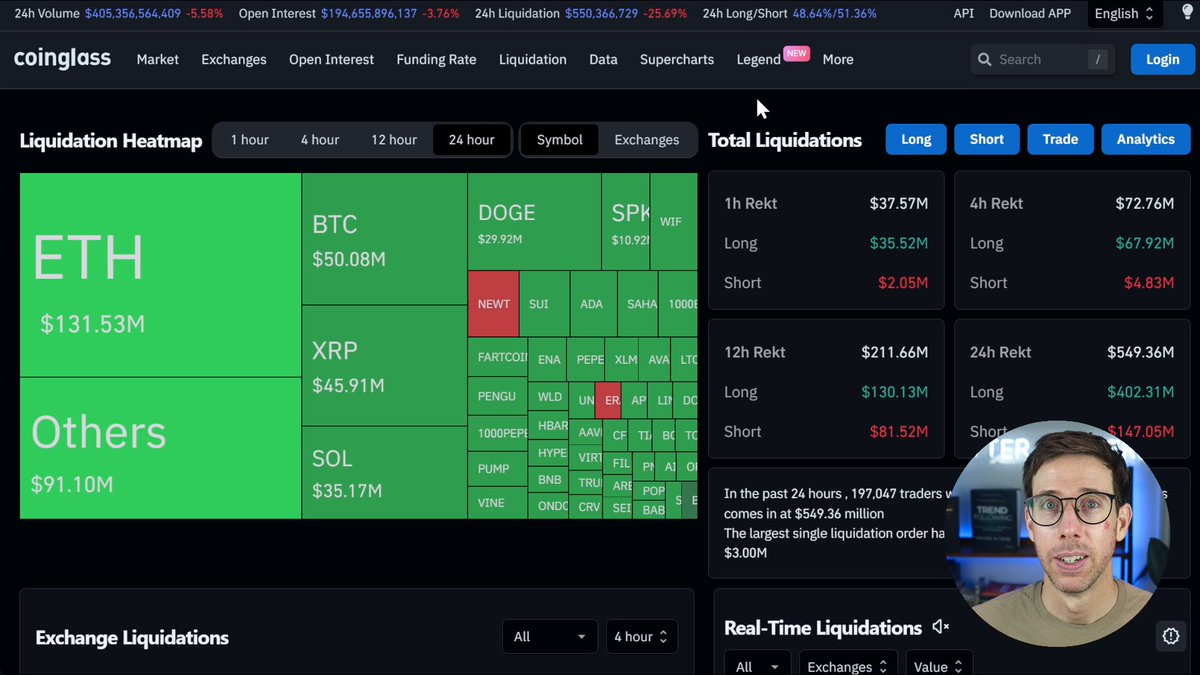
Task: Click the Short liquidations button
Action: [986, 140]
